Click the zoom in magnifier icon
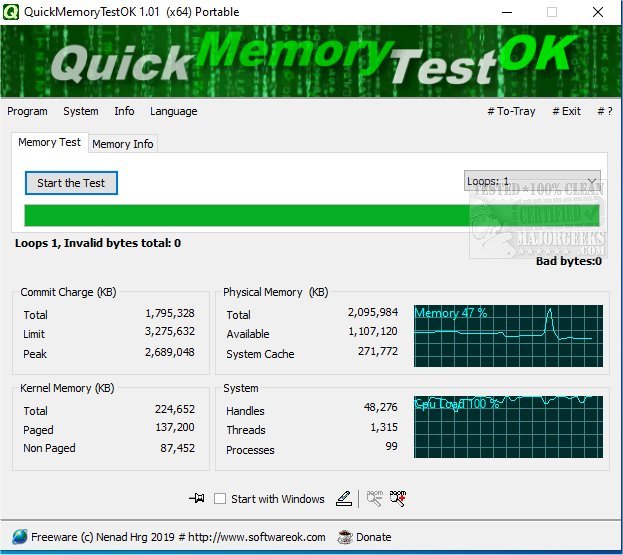 pos(399,498)
